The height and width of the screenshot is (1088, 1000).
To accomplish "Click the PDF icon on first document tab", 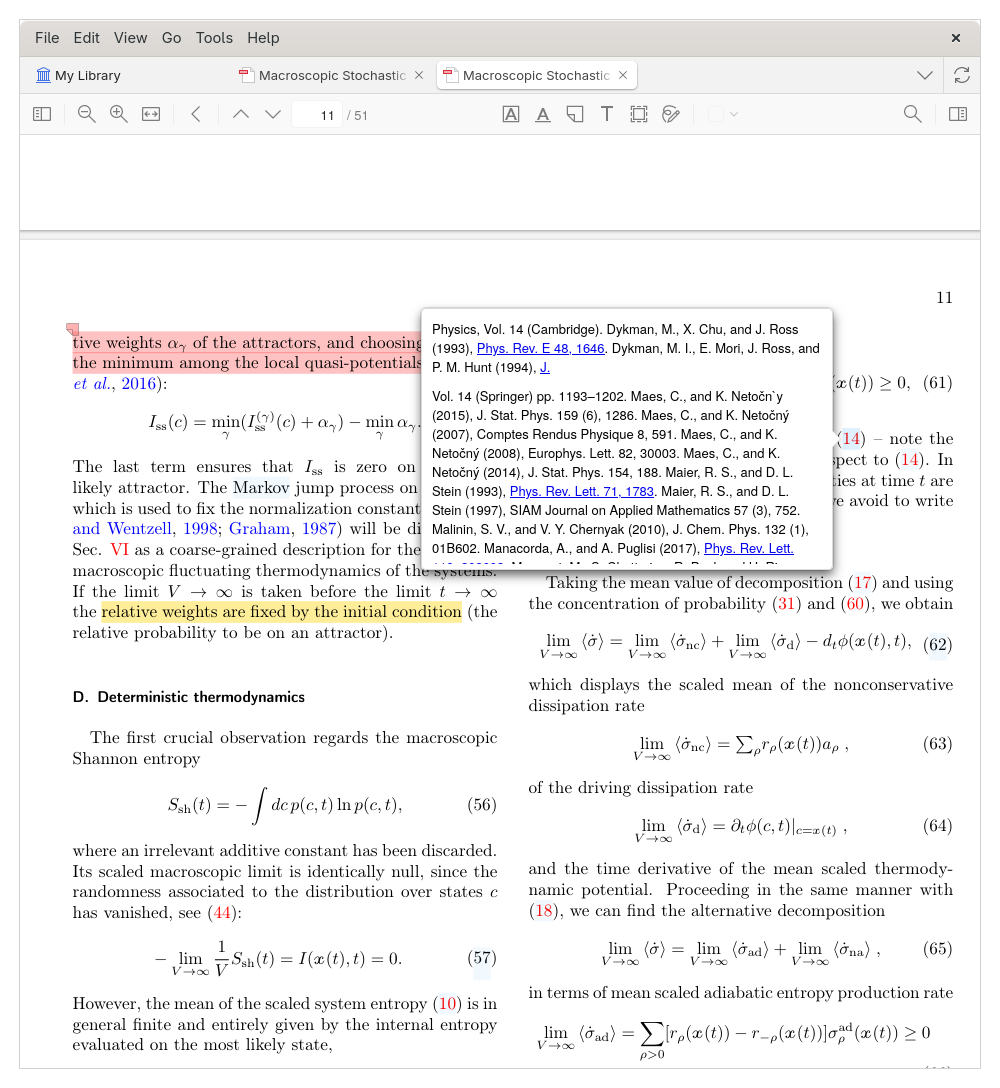I will coord(246,75).
